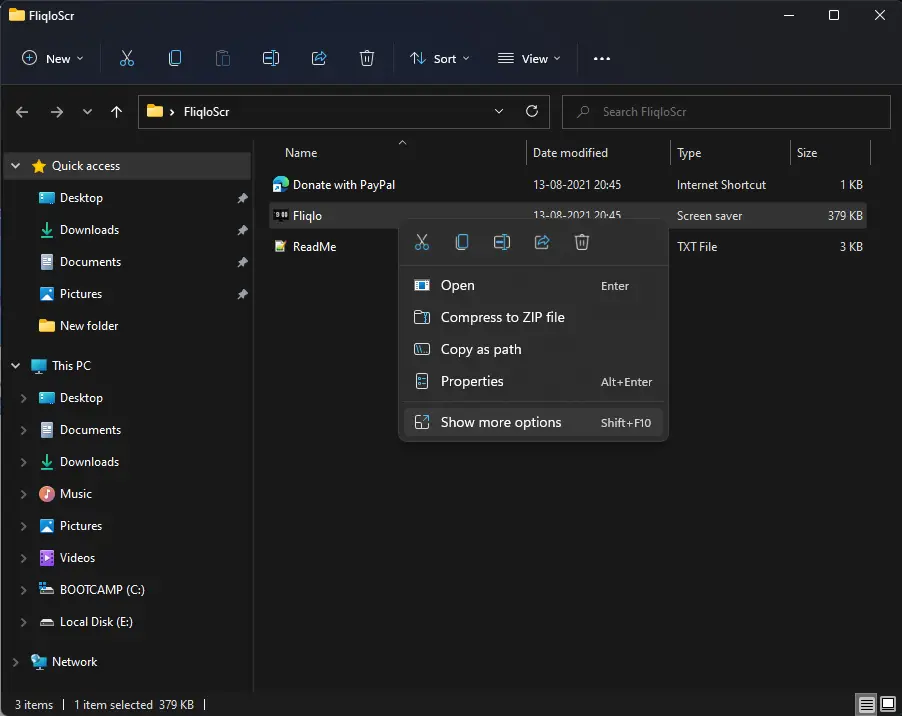Image resolution: width=902 pixels, height=716 pixels.
Task: Select Network in the navigation pane
Action: coord(74,662)
